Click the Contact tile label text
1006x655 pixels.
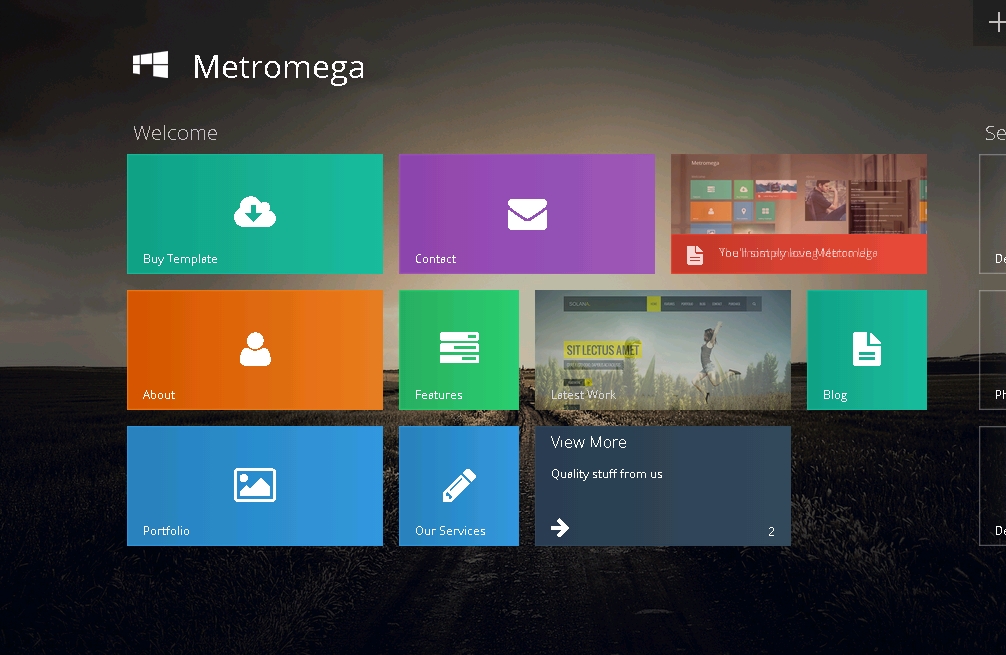click(x=435, y=259)
